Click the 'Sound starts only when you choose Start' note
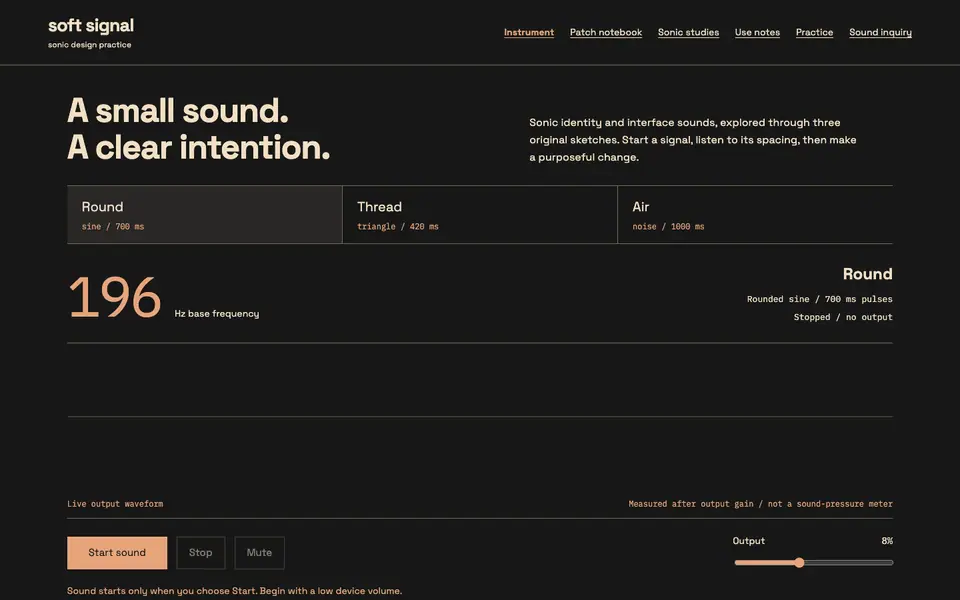The image size is (960, 600). [x=234, y=591]
